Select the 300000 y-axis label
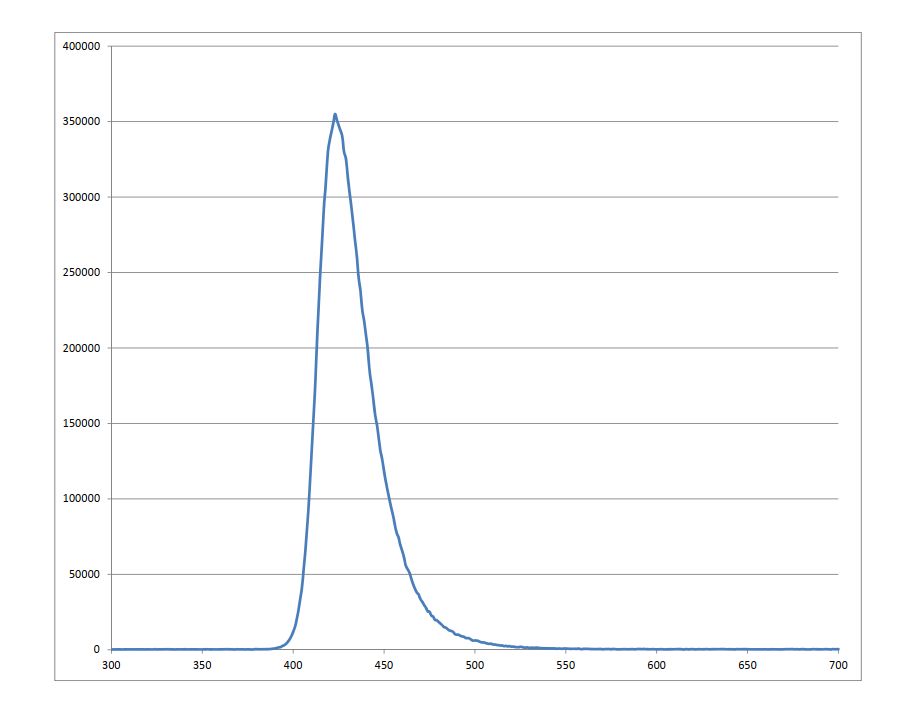 81,197
